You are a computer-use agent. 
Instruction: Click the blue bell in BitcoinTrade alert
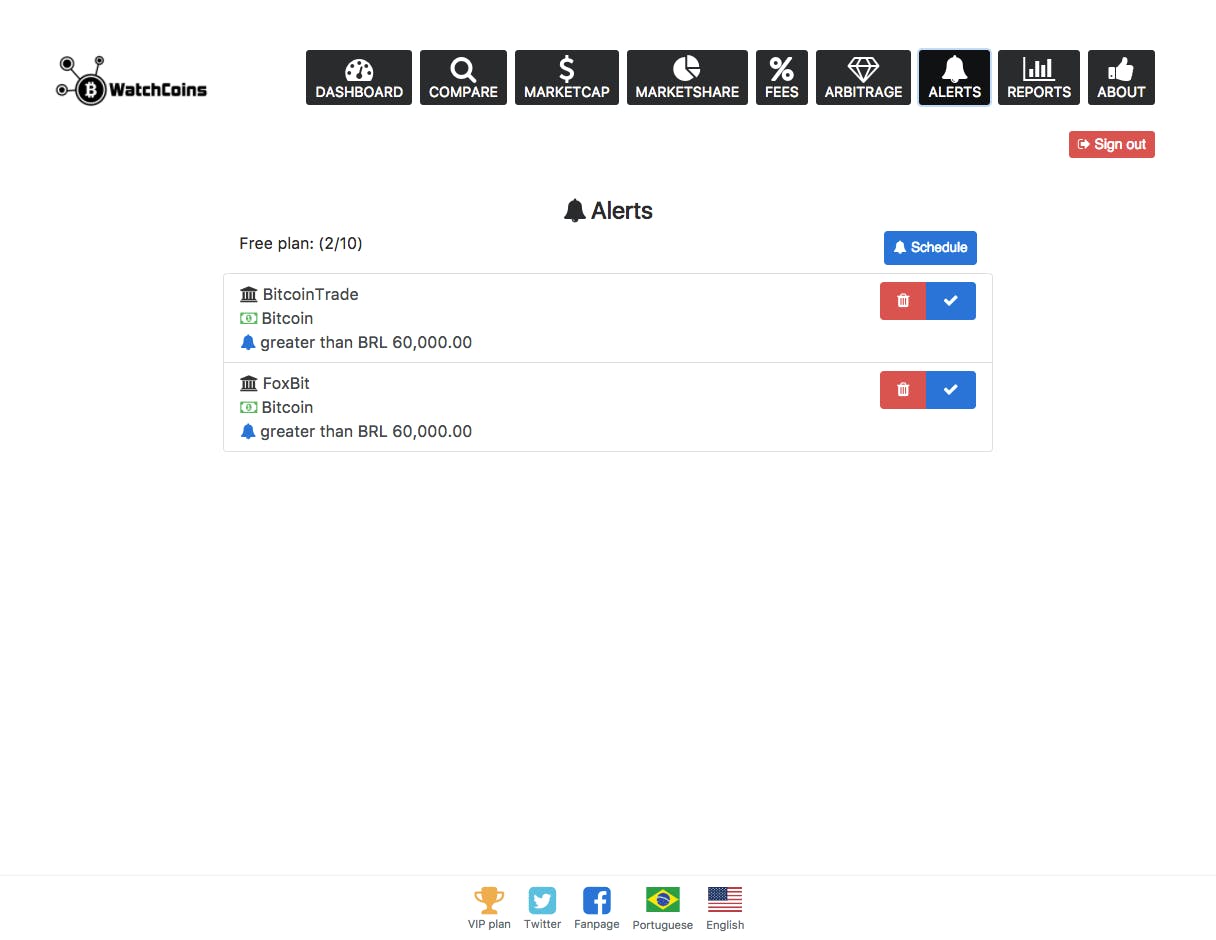pyautogui.click(x=248, y=342)
